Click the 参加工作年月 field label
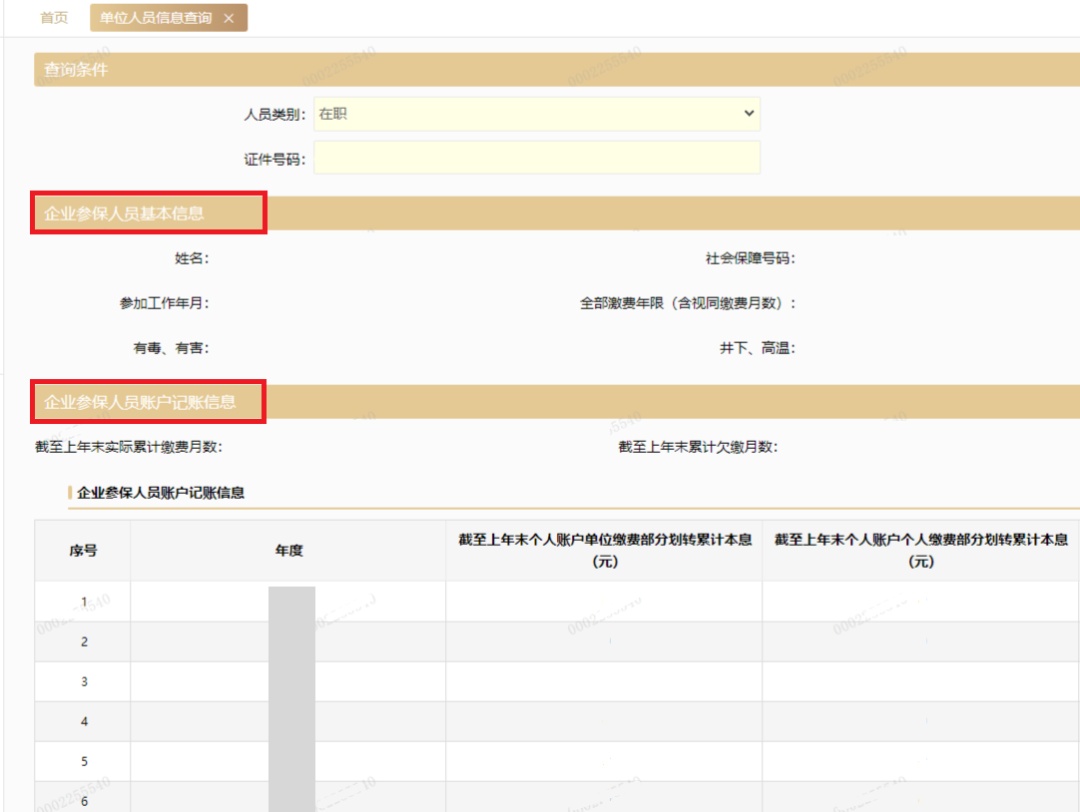The width and height of the screenshot is (1080, 812). [164, 303]
